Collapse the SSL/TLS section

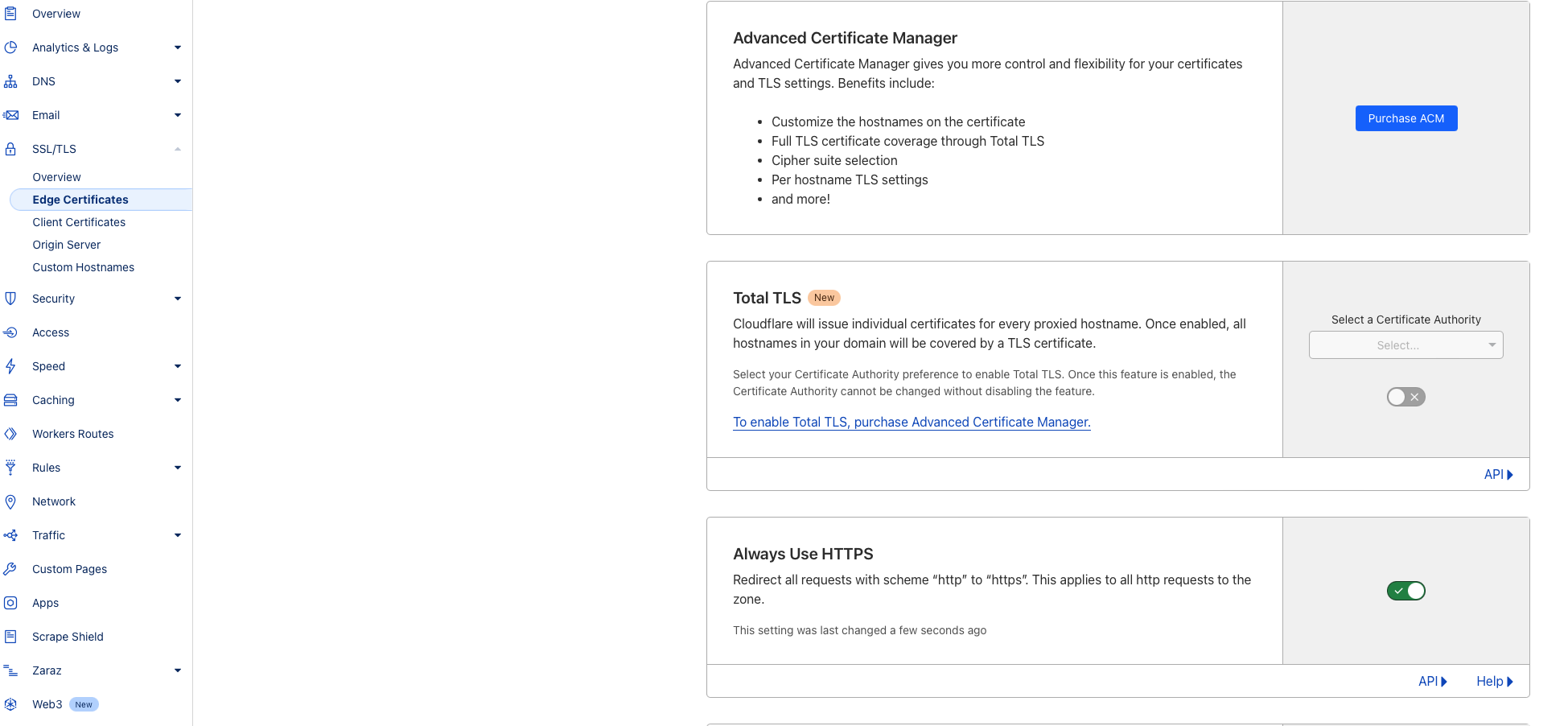(x=177, y=148)
